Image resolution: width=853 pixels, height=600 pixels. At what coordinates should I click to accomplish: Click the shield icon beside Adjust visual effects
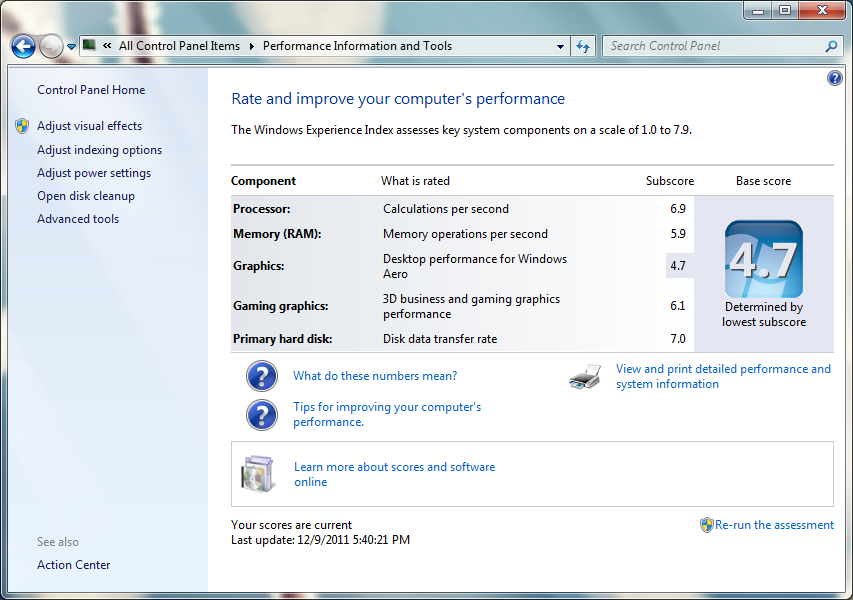coord(22,126)
